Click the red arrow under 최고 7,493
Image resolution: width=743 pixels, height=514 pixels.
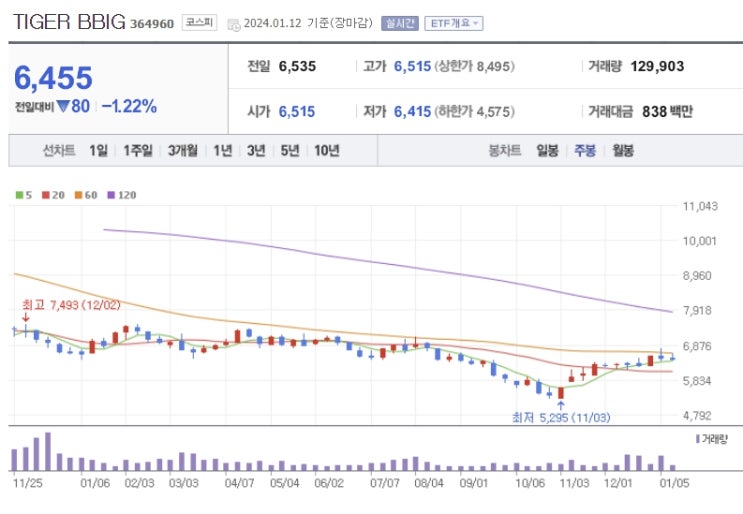tap(25, 317)
